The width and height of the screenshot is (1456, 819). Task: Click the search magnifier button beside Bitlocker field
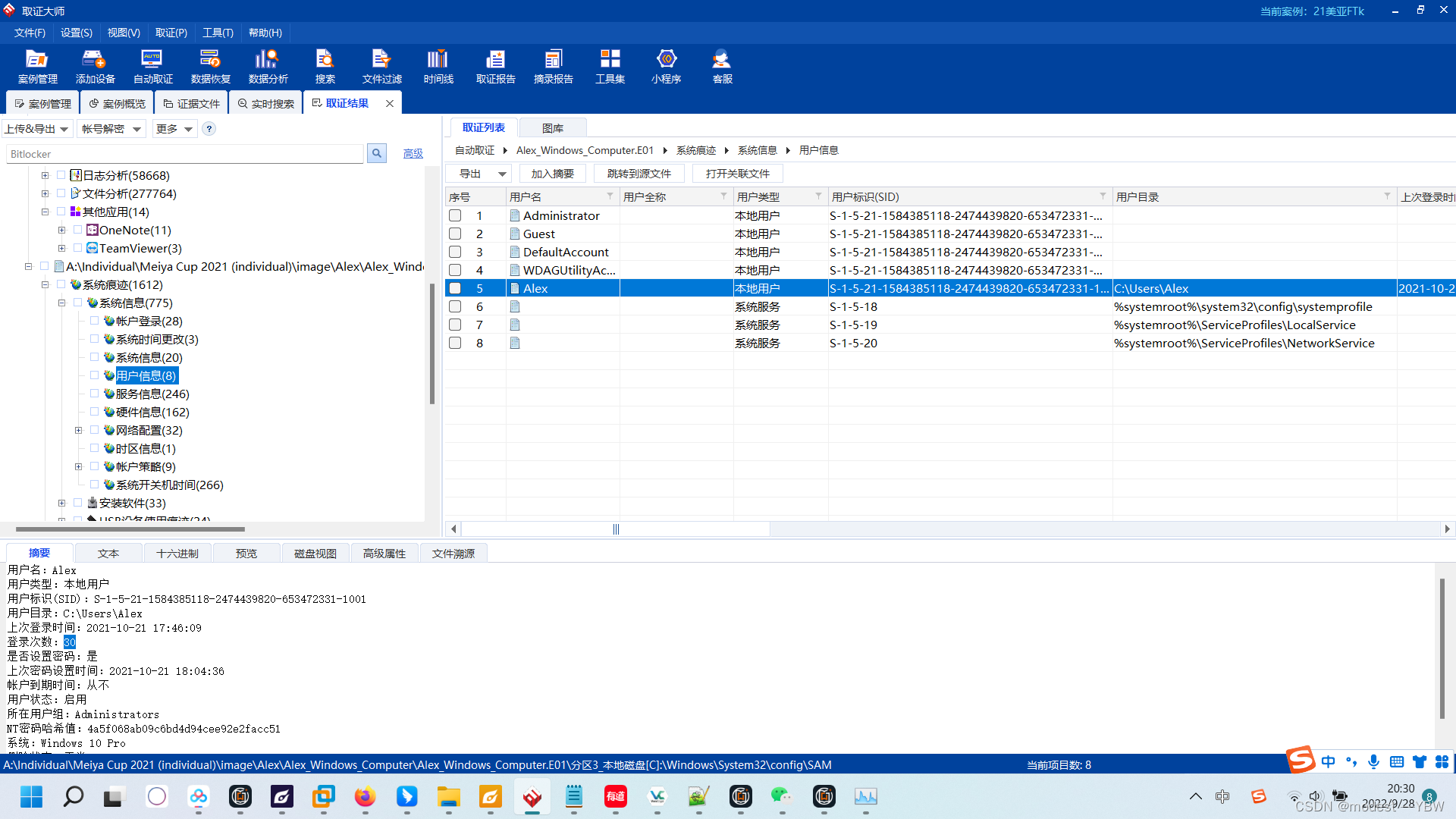click(x=376, y=154)
